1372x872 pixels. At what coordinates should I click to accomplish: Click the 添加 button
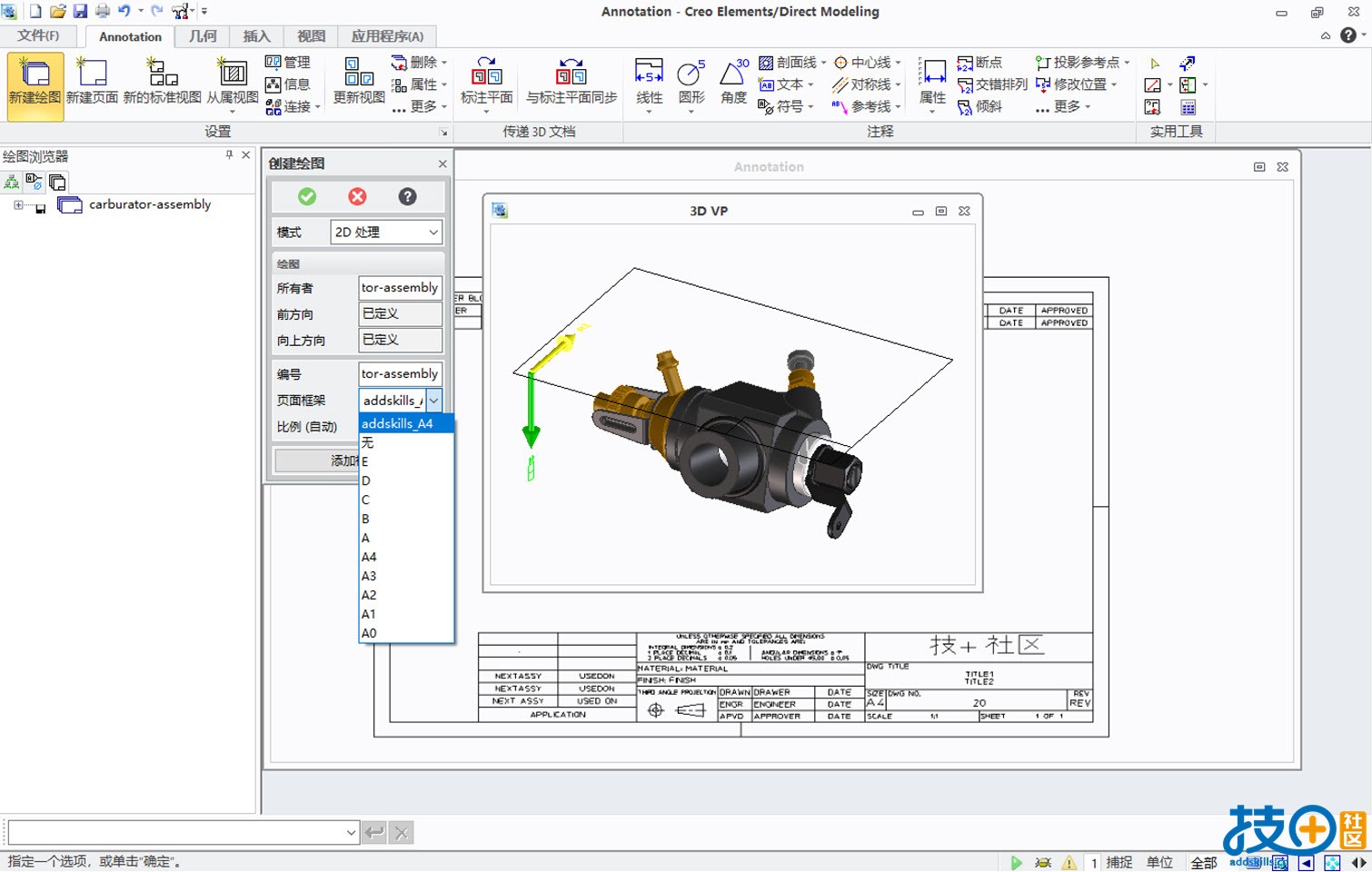click(317, 461)
